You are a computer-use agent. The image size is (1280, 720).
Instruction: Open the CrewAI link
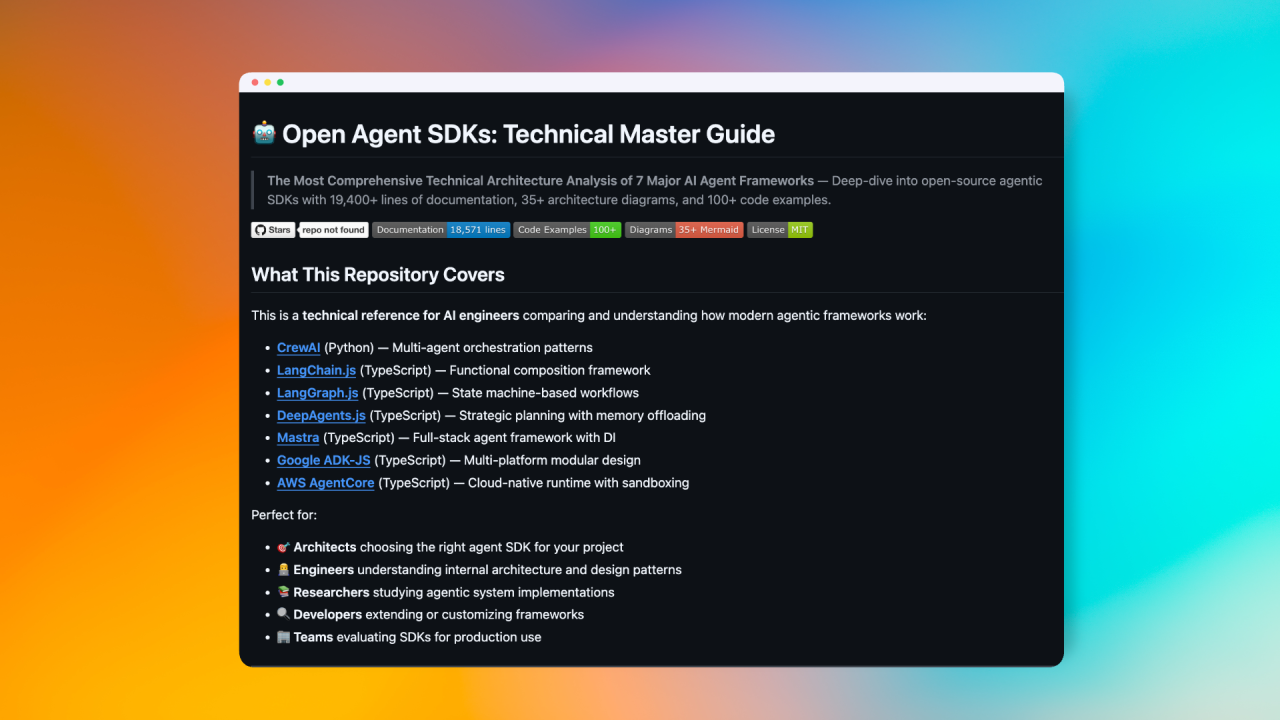click(x=298, y=347)
